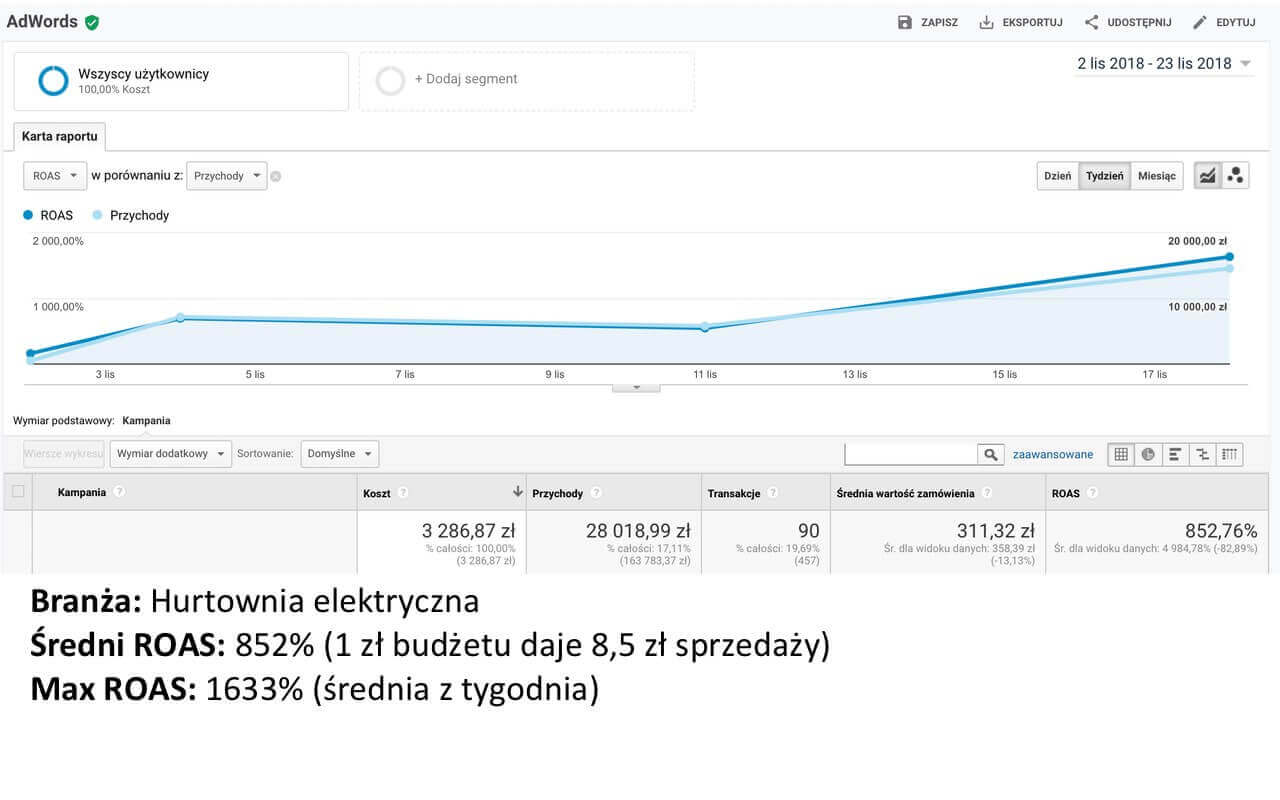
Task: Open the date range picker
Action: [x=1163, y=64]
